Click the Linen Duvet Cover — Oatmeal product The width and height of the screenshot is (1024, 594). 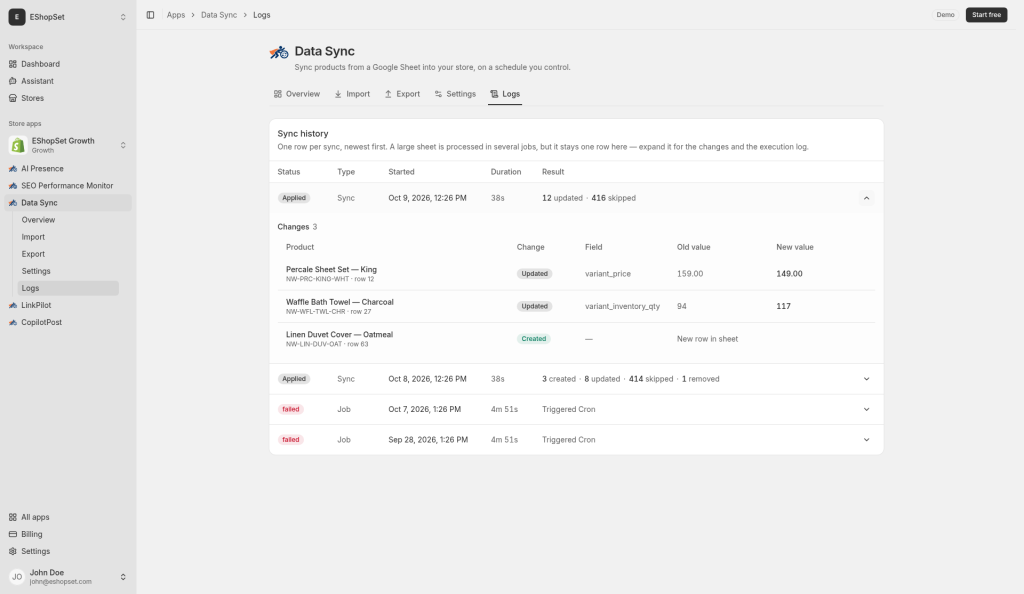(340, 335)
